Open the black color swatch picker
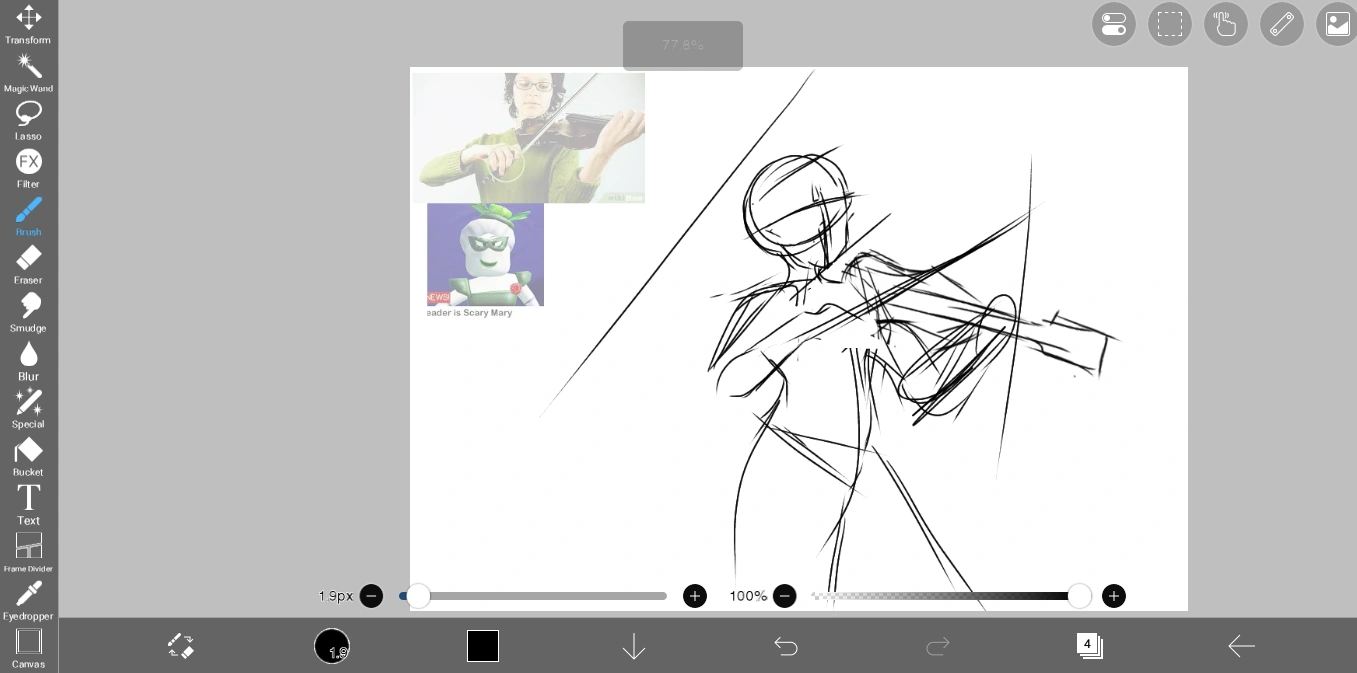 tap(483, 646)
